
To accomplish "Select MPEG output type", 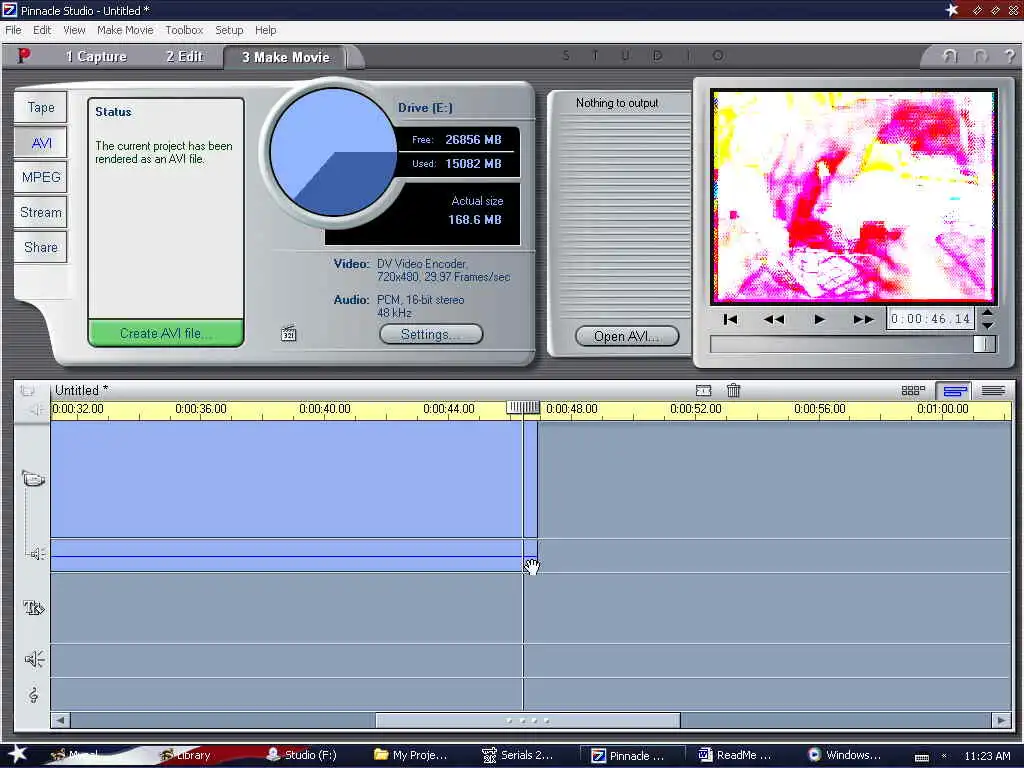I will [x=40, y=178].
